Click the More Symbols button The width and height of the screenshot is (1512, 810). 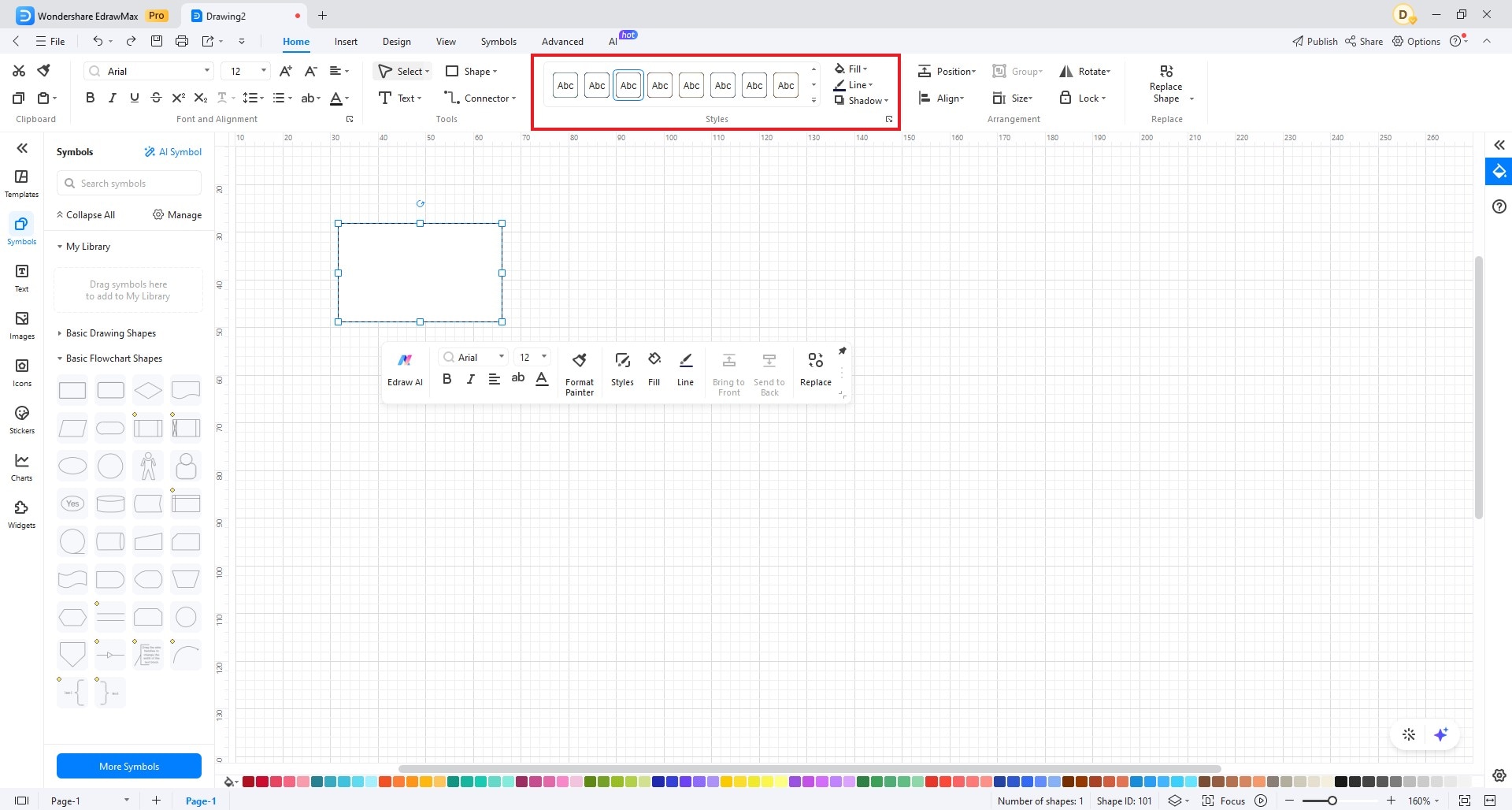[x=129, y=766]
